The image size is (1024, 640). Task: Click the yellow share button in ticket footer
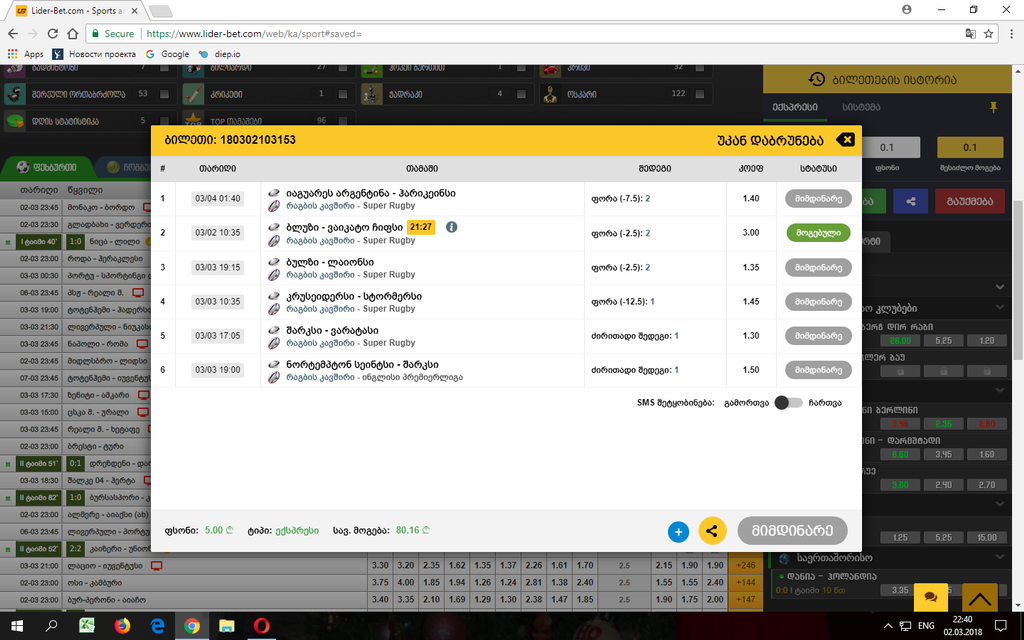[712, 530]
